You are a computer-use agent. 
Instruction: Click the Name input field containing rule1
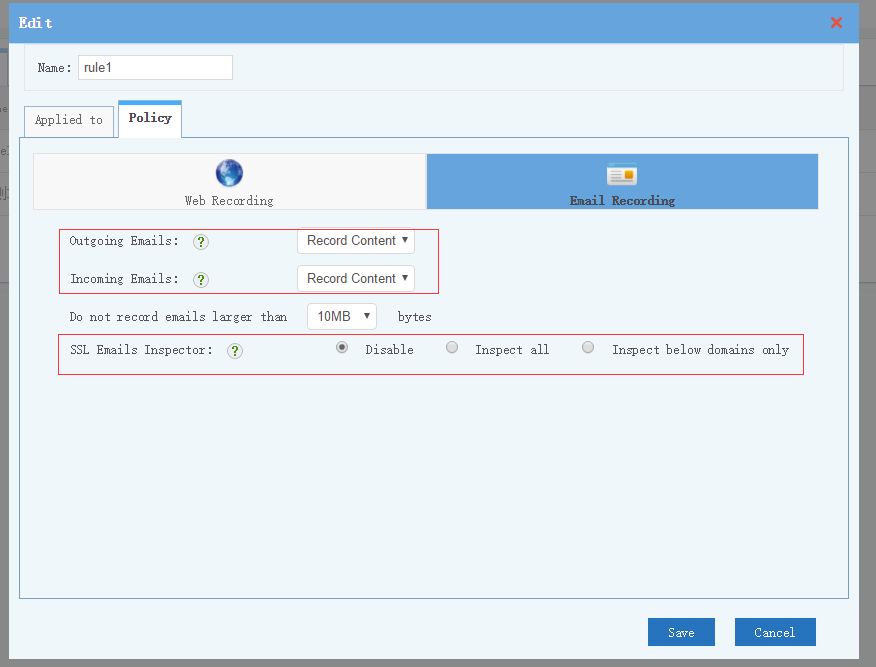[155, 68]
